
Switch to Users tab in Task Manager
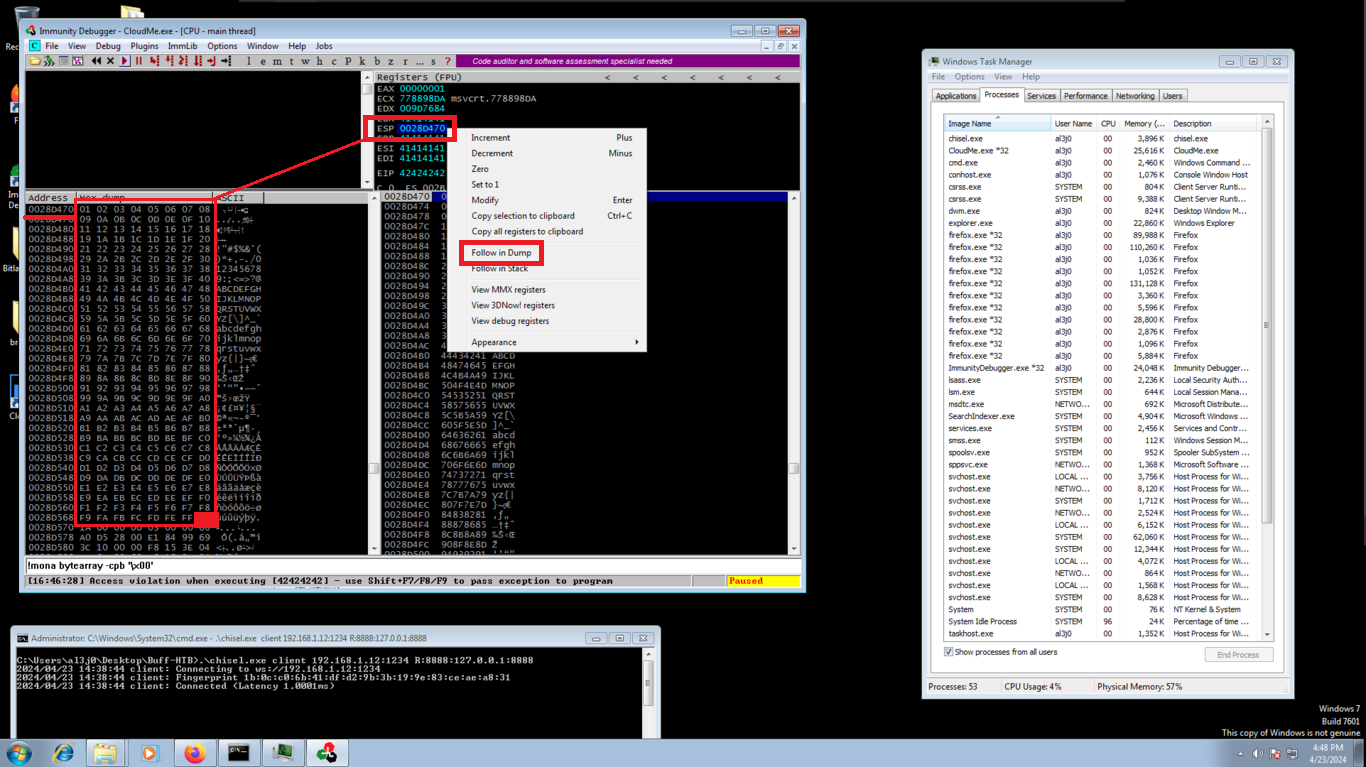1172,96
